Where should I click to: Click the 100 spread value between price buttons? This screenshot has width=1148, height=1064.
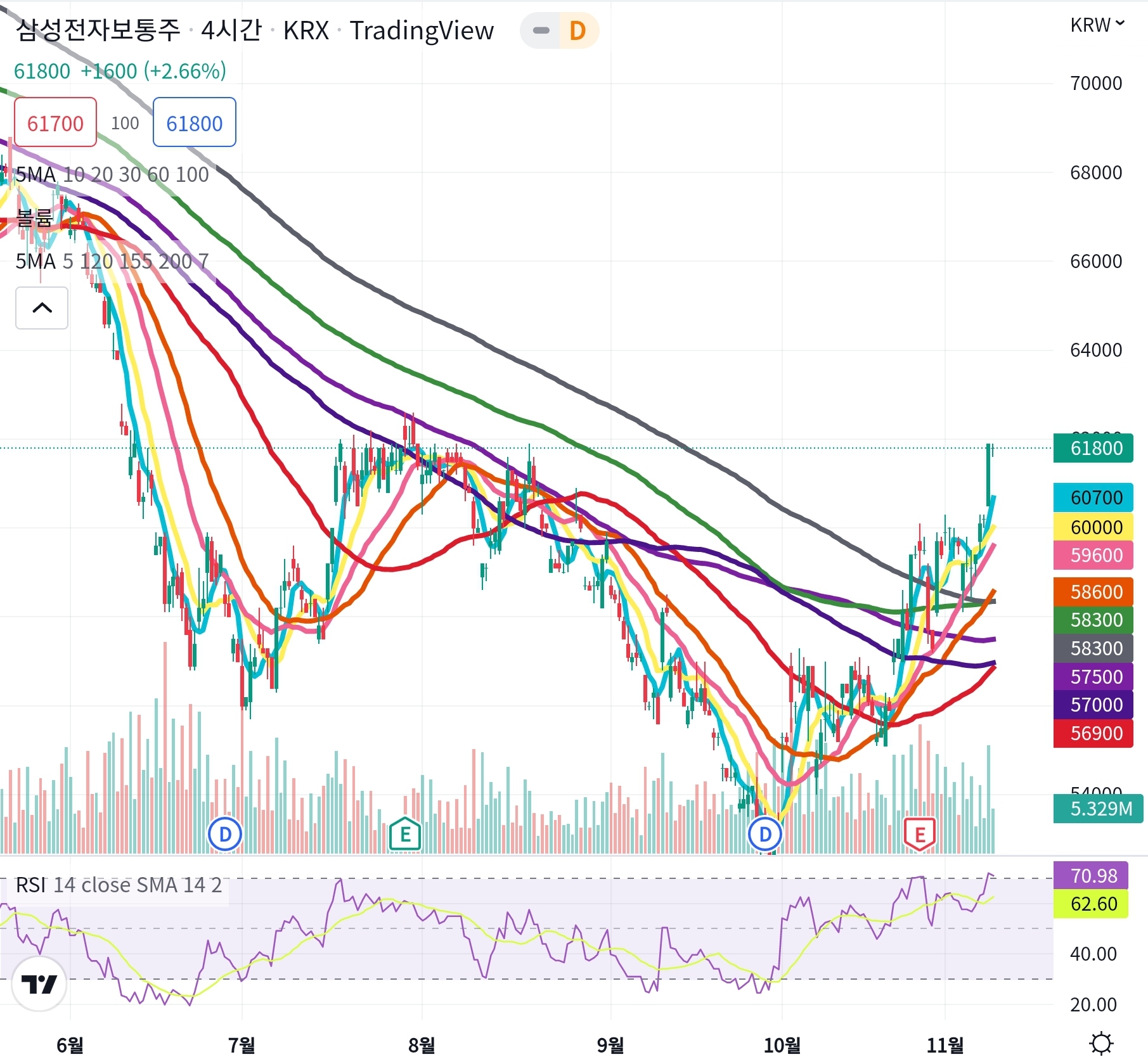click(x=125, y=123)
